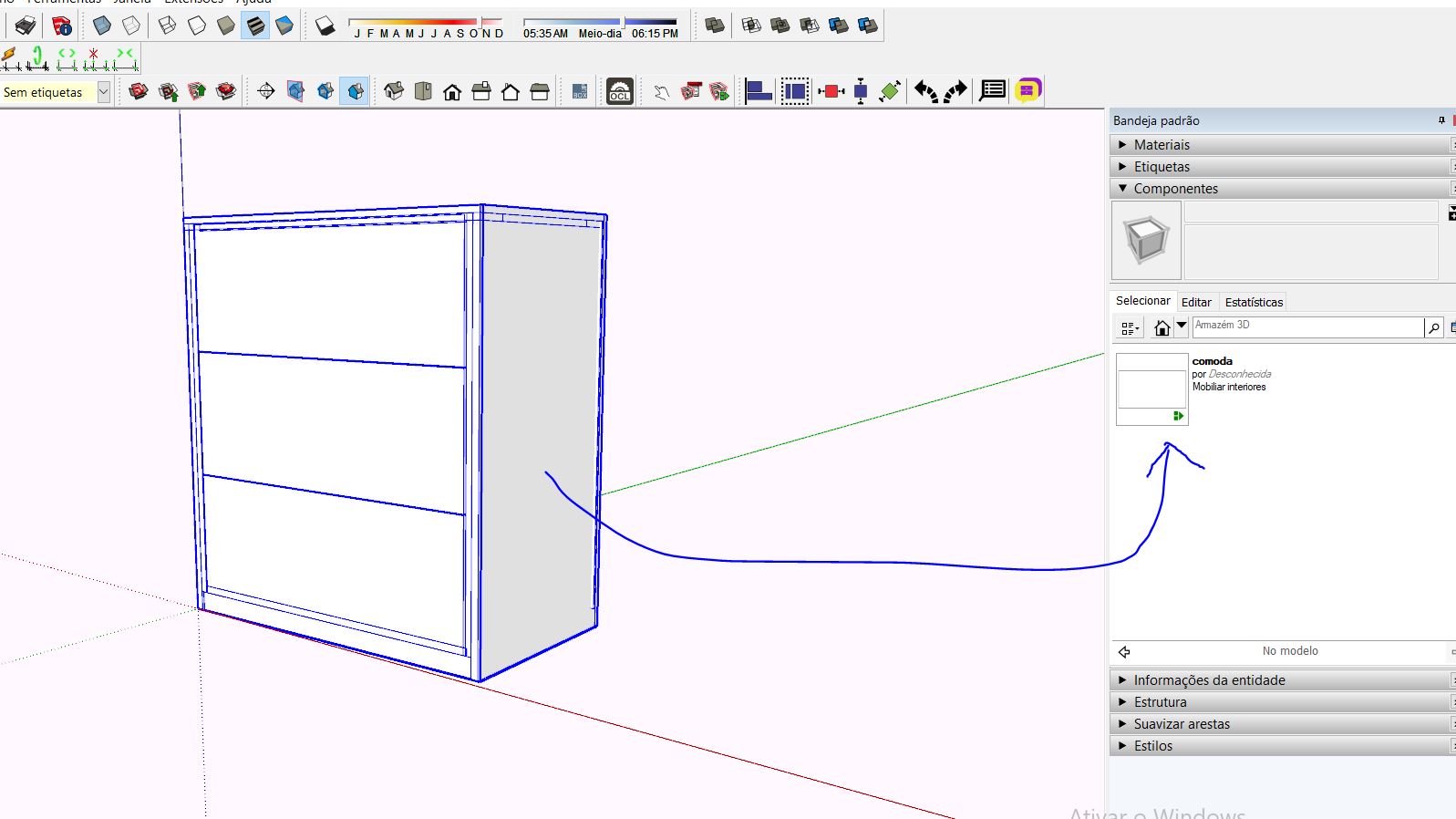Expand the Materiais panel
Viewport: 1456px width, 819px height.
click(1282, 144)
